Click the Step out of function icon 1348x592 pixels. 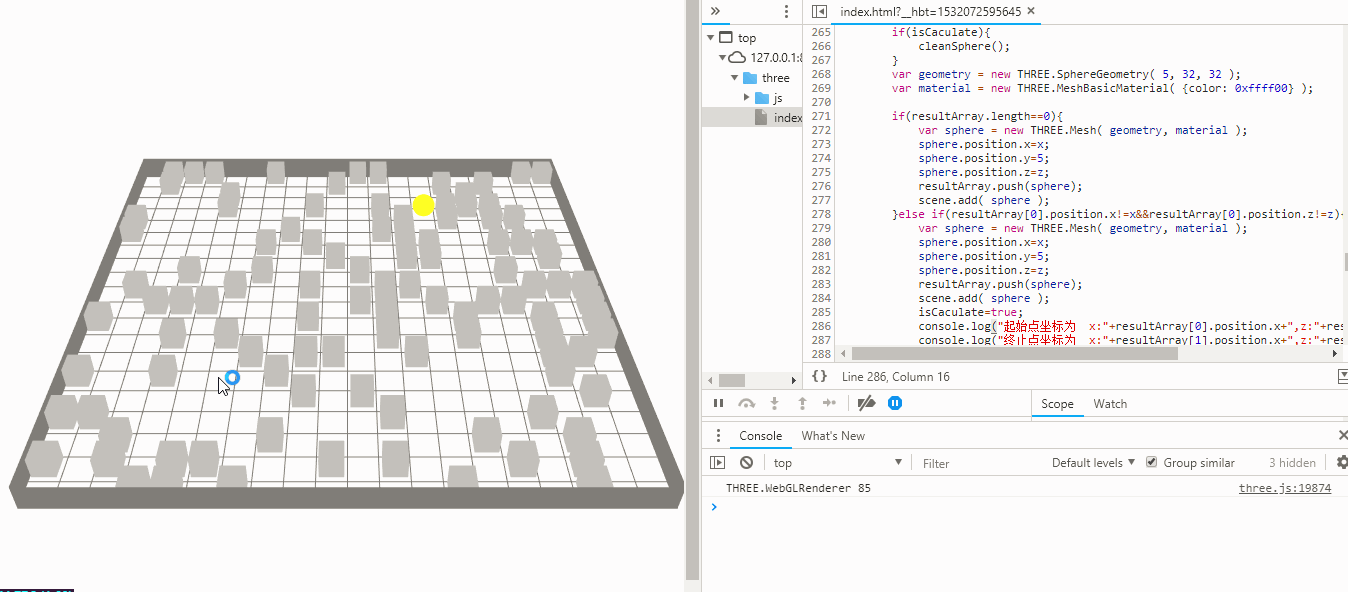802,403
